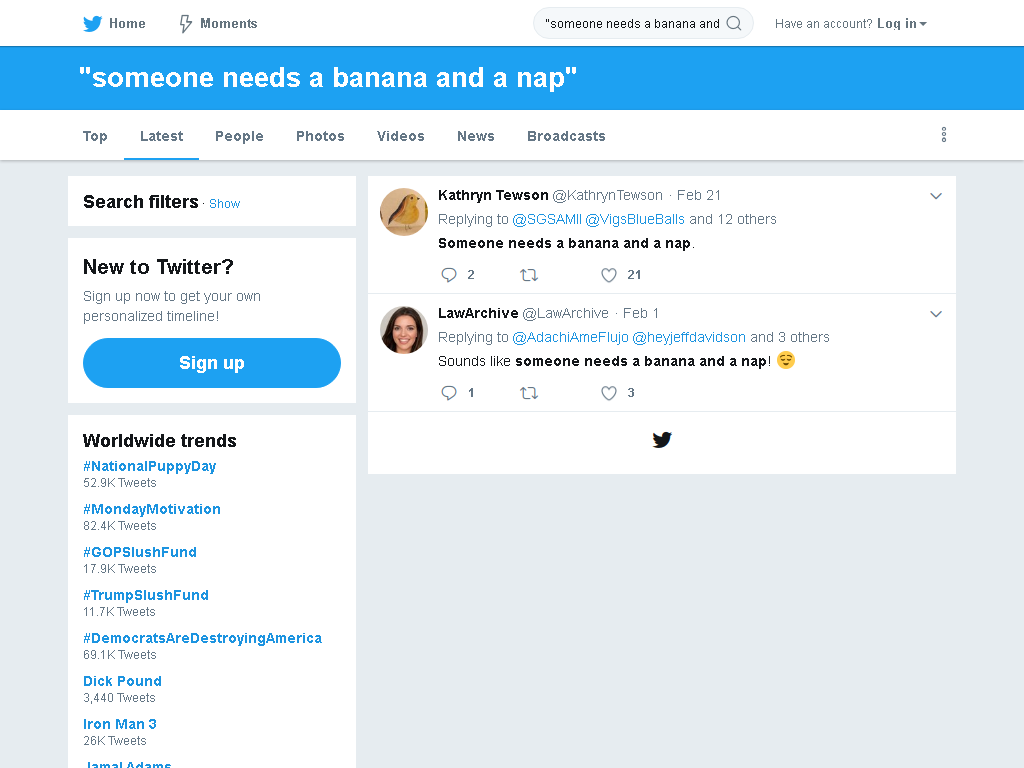
Task: Switch to the Photos tab
Action: [x=320, y=136]
